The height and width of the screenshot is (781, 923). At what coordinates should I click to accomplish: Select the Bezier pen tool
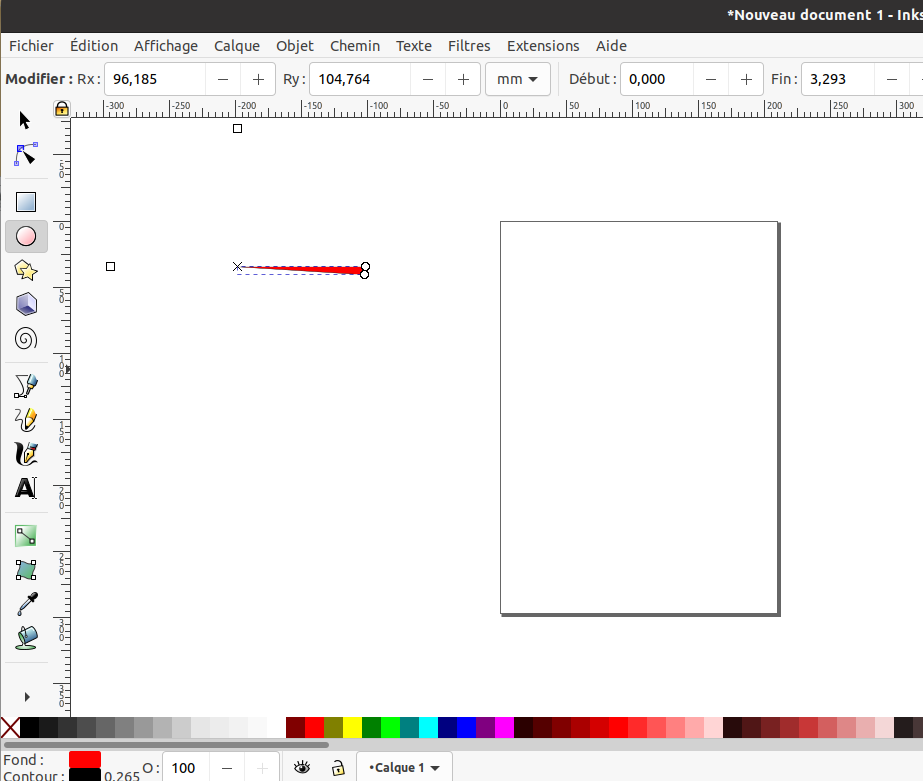[x=26, y=386]
